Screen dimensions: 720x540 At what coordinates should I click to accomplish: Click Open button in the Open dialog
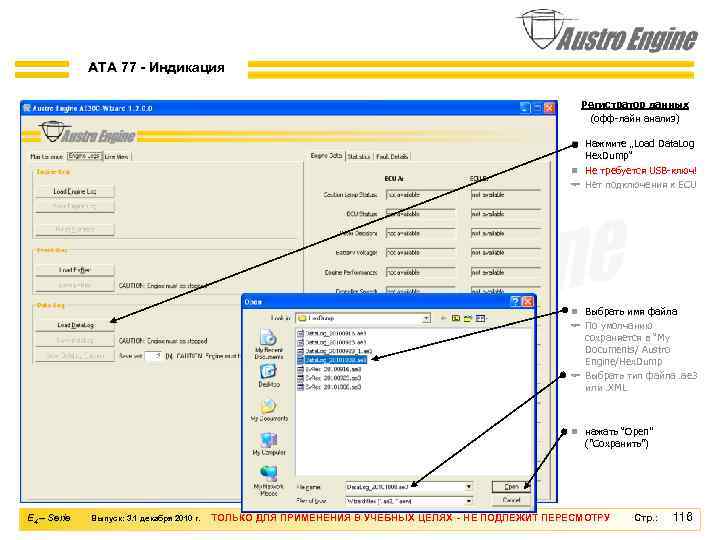click(511, 486)
